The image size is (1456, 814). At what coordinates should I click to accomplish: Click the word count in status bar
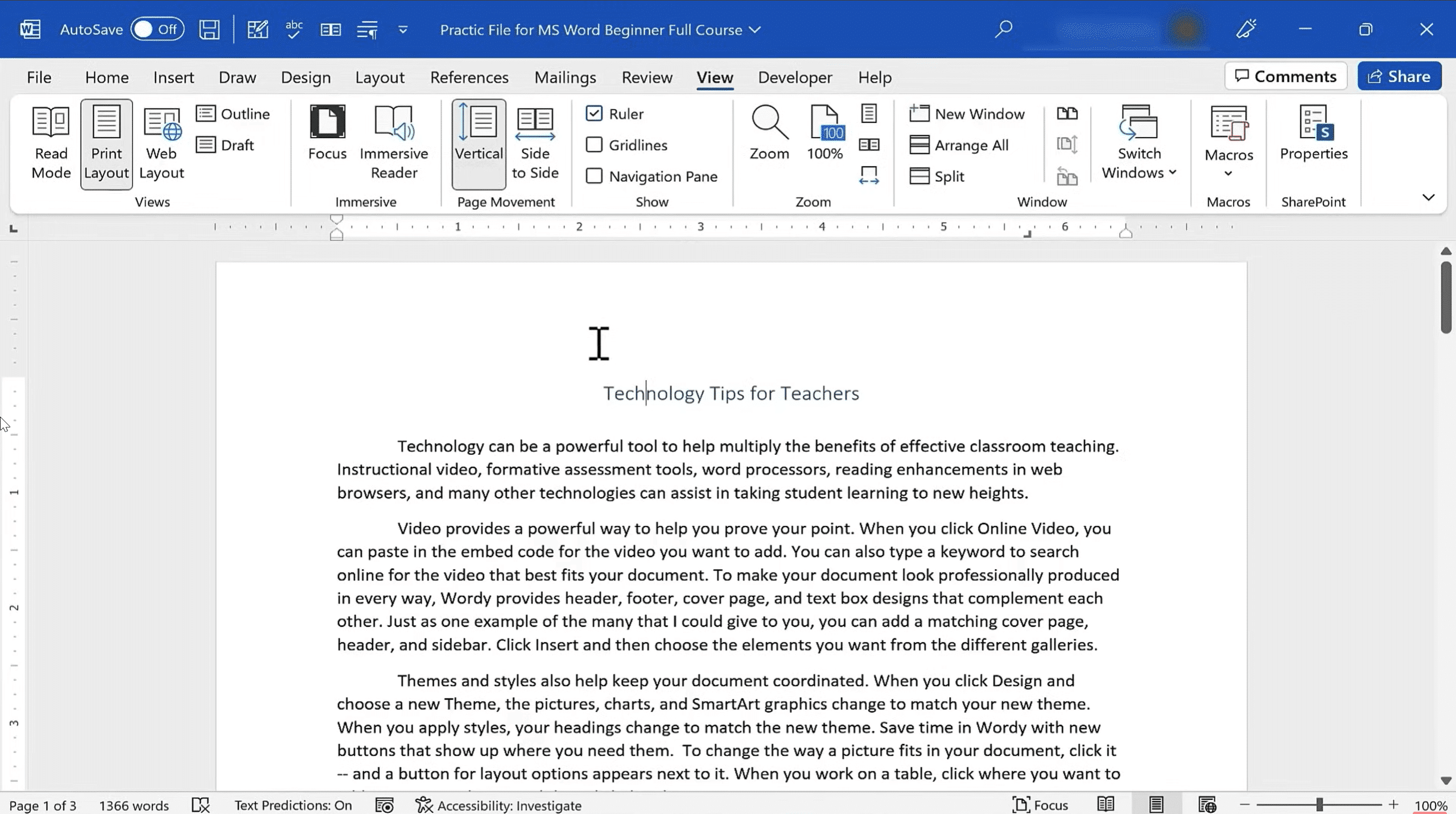coord(134,805)
